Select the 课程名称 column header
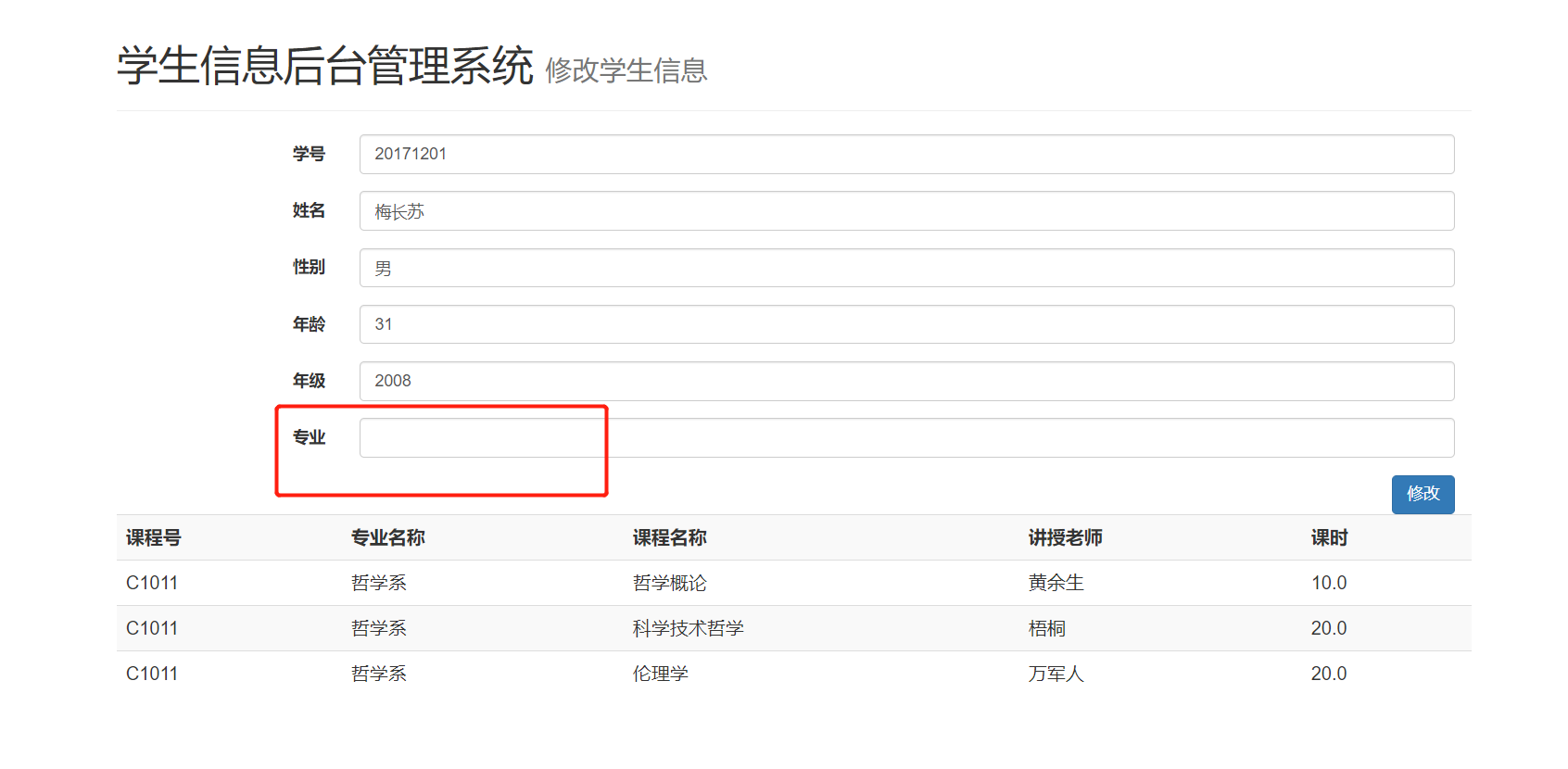This screenshot has width=1568, height=769. [670, 537]
